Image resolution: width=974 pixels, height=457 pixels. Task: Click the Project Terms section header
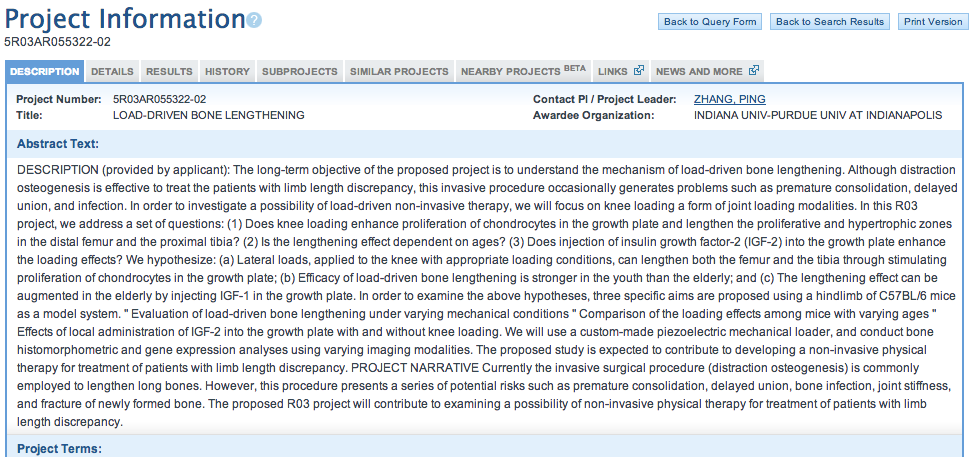point(59,448)
